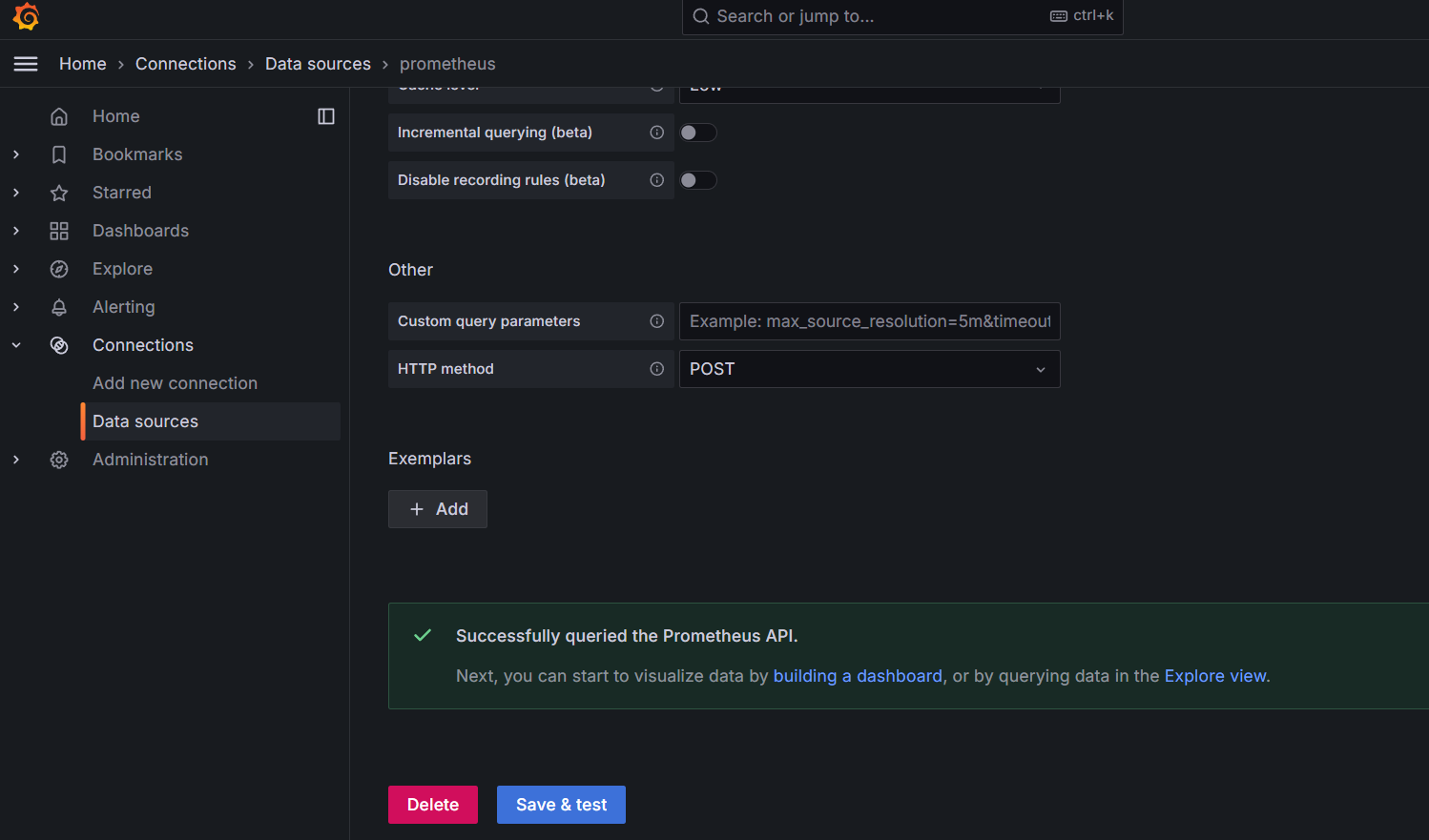
Task: Go to Explore in the sidebar
Action: click(122, 269)
